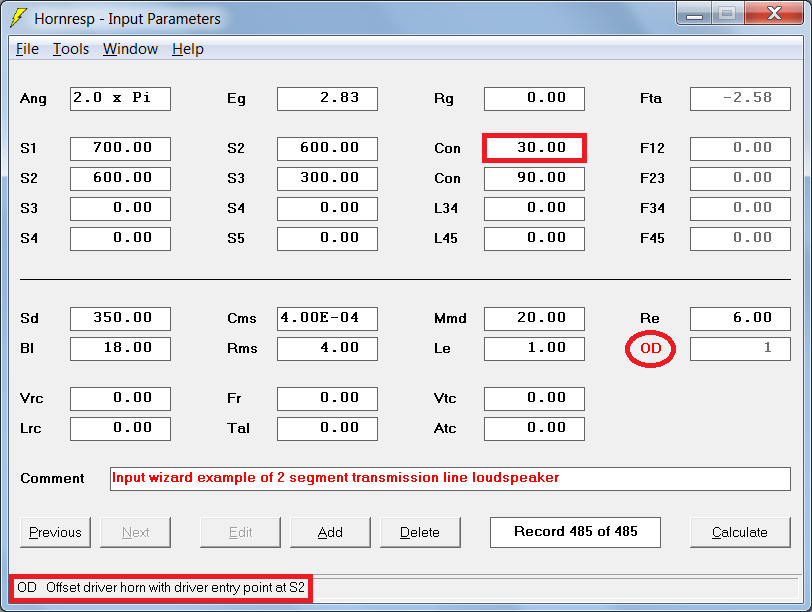Screen dimensions: 812x612
Task: Select the Cms field with 4.00E-04
Action: 327,319
